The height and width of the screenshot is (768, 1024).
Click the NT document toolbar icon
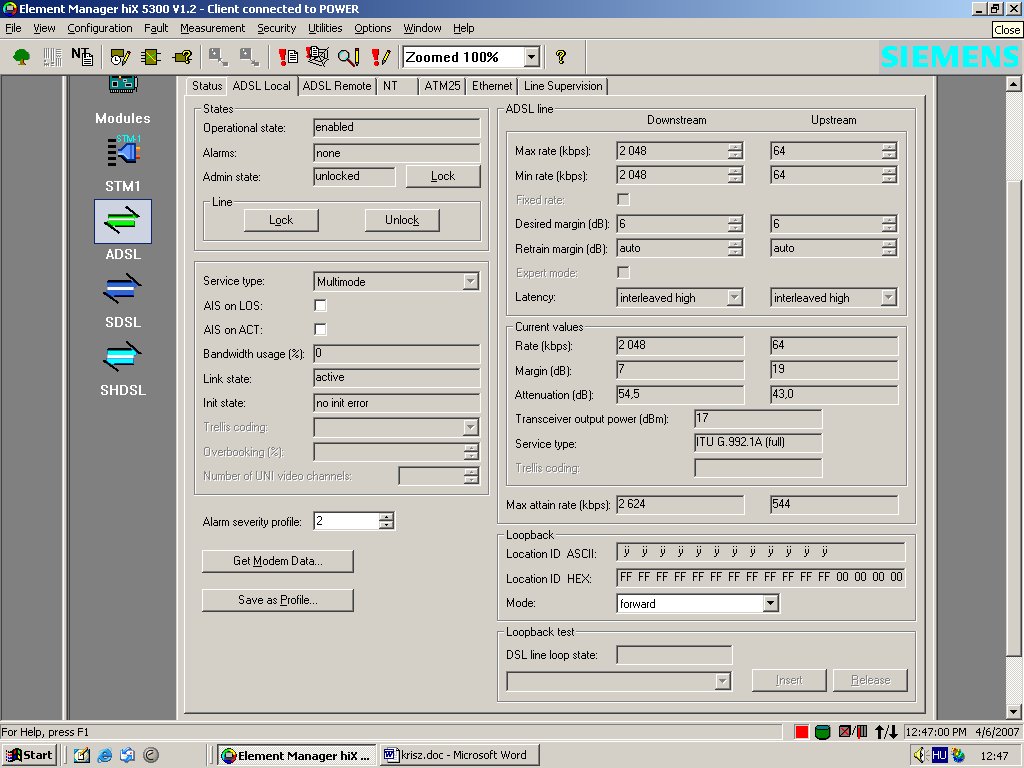[x=82, y=57]
